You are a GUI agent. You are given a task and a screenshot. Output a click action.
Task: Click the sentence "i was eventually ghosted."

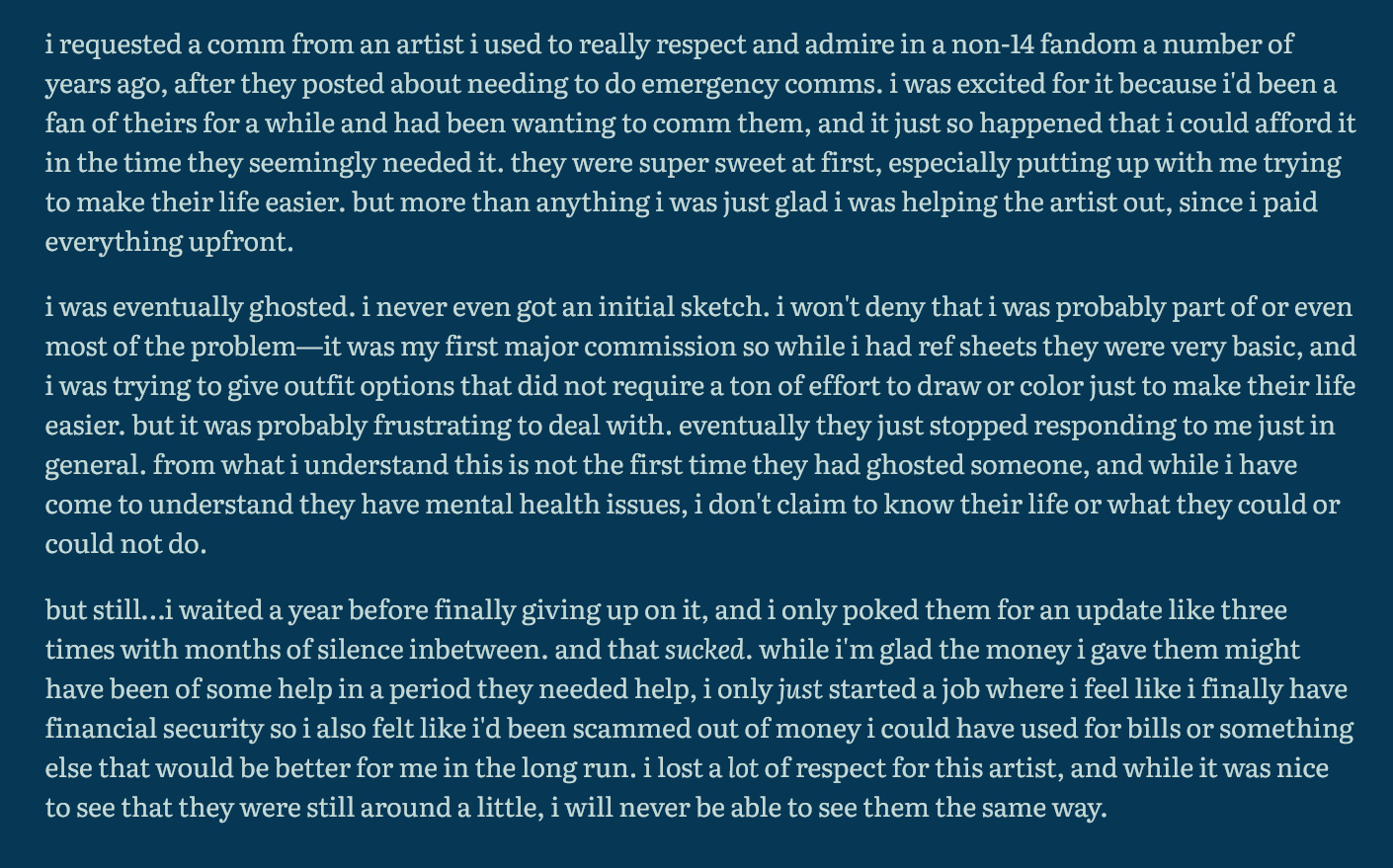[x=200, y=307]
